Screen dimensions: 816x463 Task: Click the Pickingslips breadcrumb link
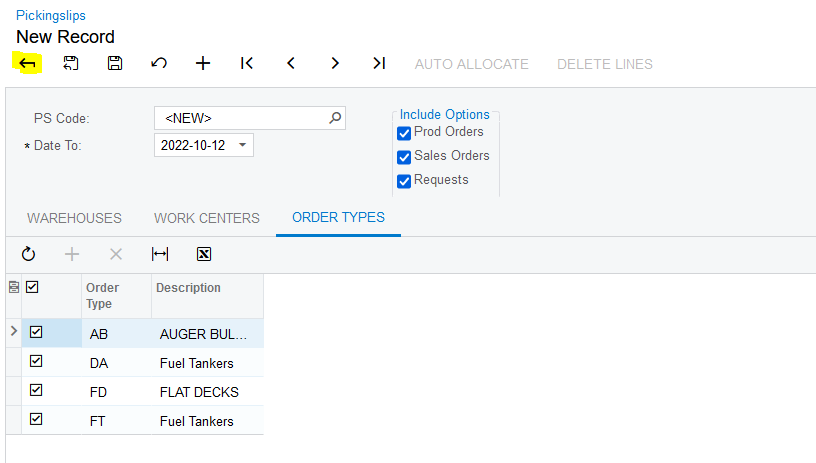(x=51, y=15)
